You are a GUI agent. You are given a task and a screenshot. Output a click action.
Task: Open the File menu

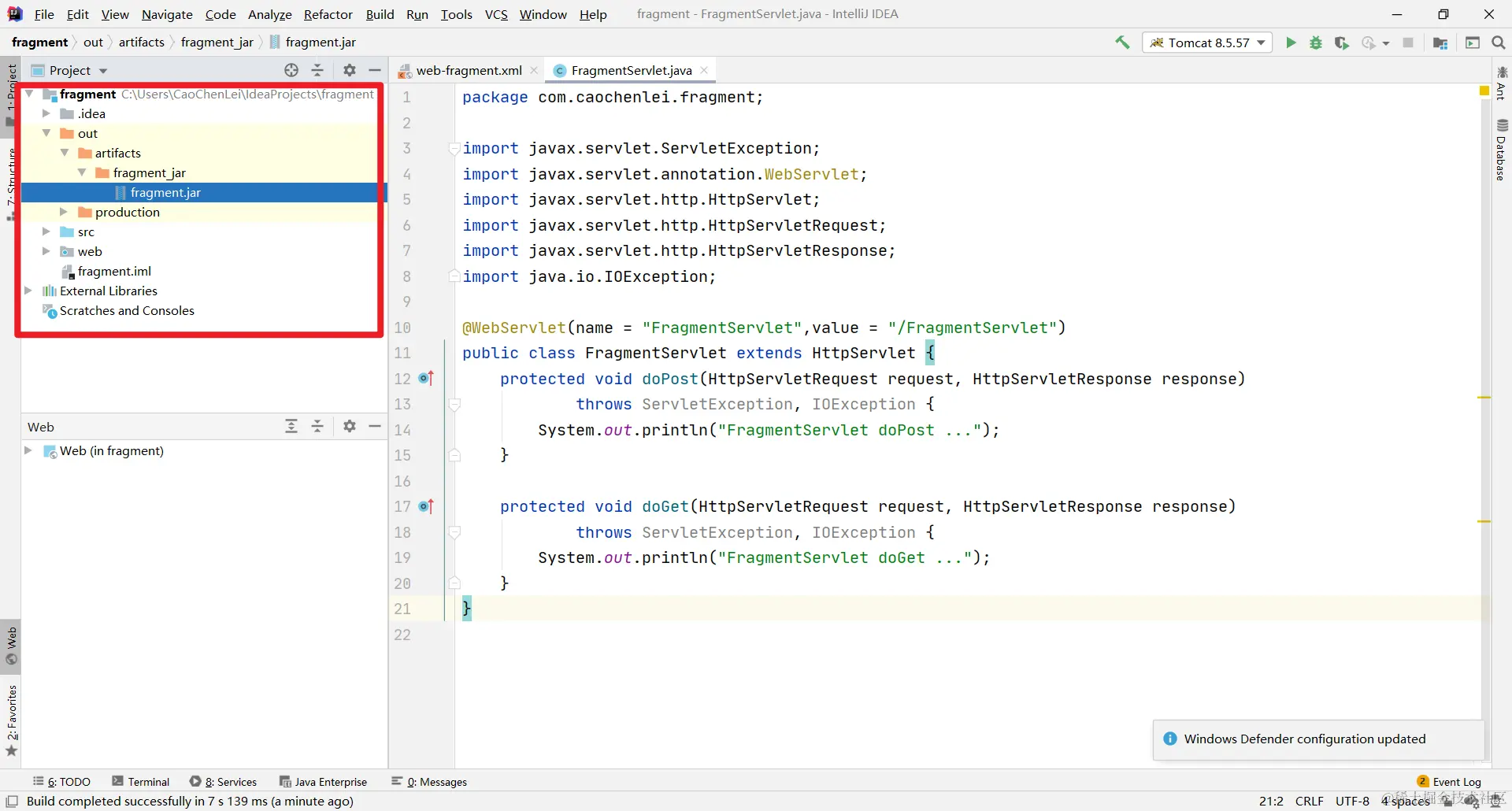[x=44, y=14]
